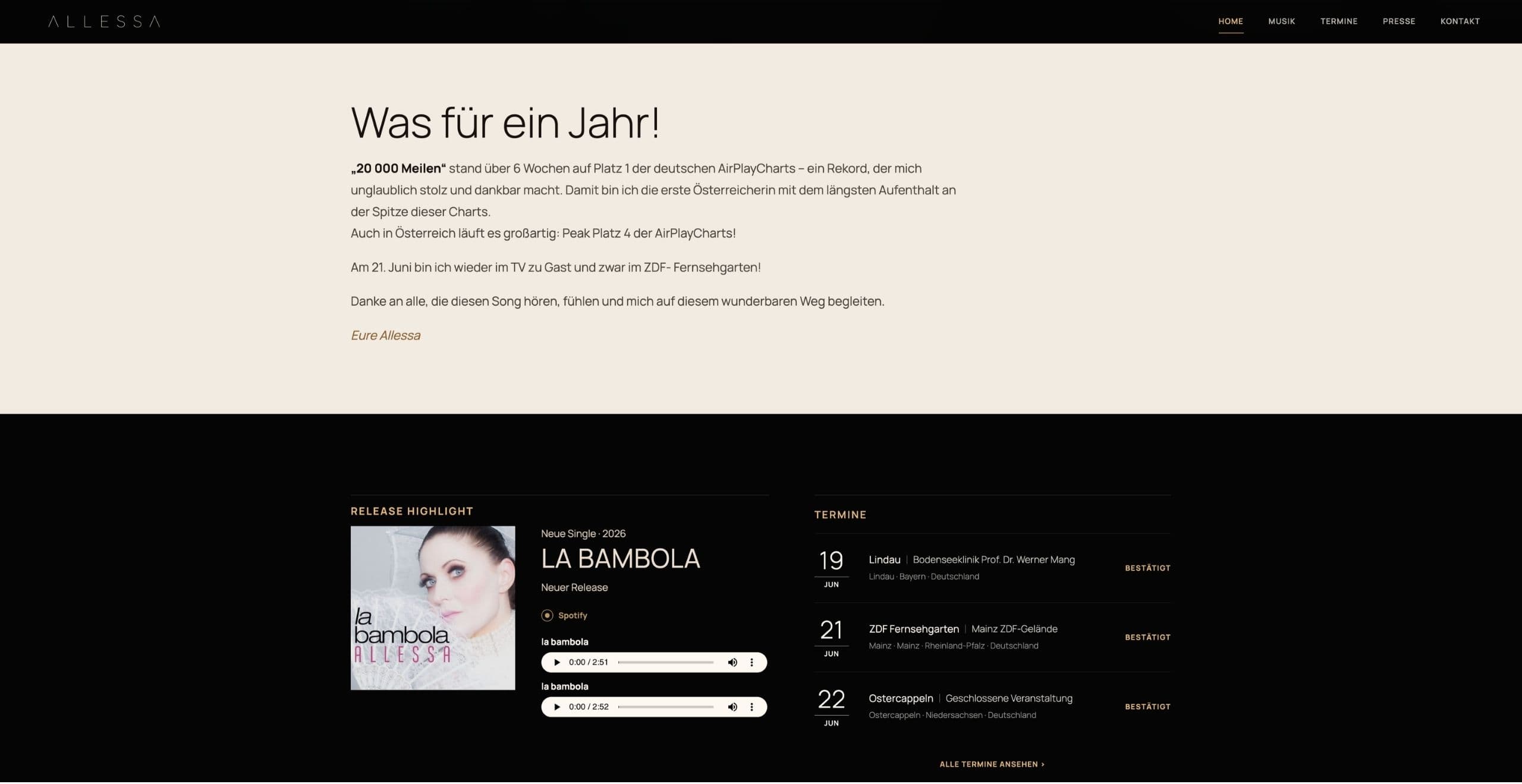The height and width of the screenshot is (784, 1522).
Task: Mute the second la bambola player (2:52)
Action: pos(732,707)
